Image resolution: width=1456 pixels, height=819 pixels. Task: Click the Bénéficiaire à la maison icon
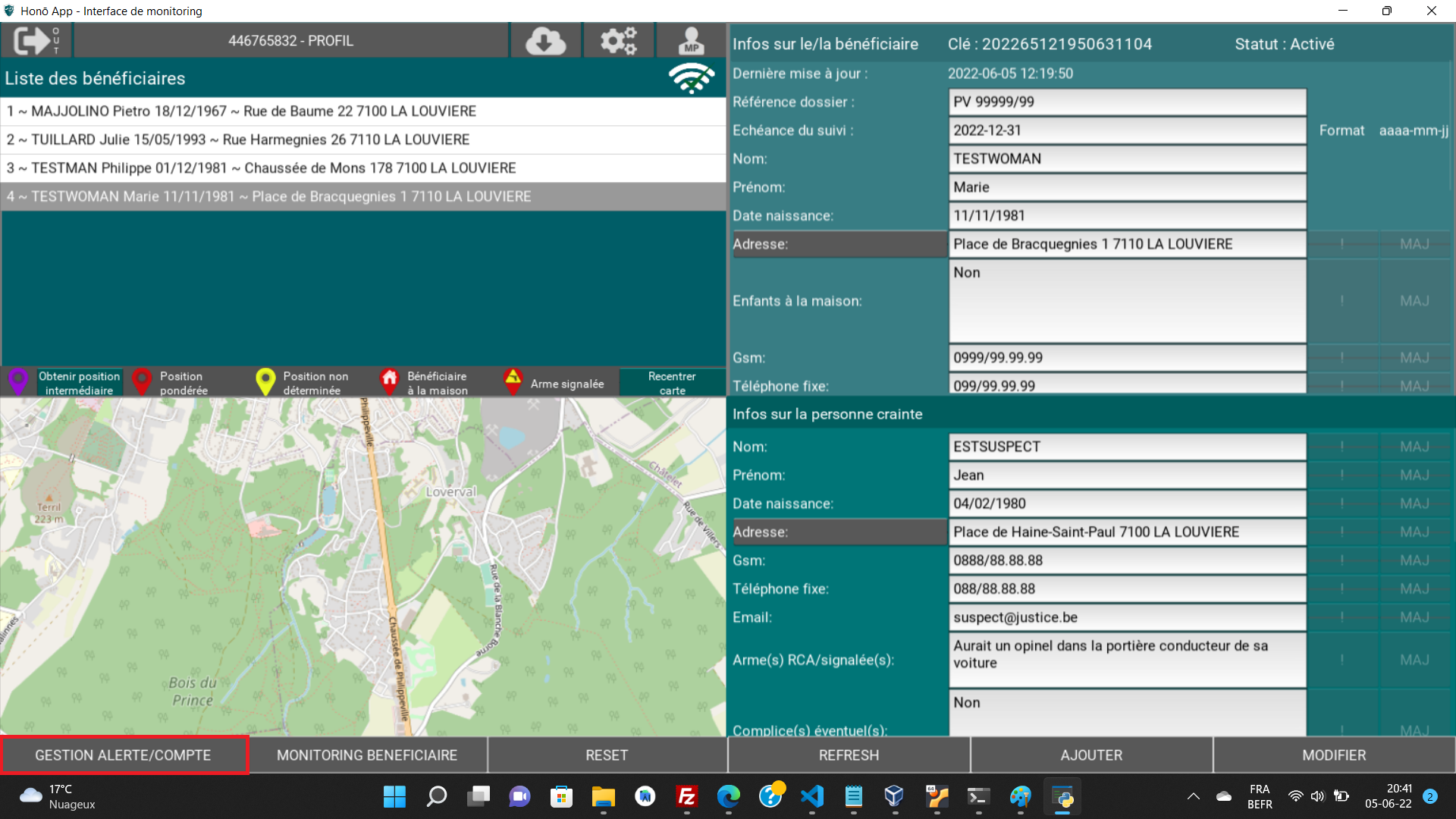pos(389,381)
